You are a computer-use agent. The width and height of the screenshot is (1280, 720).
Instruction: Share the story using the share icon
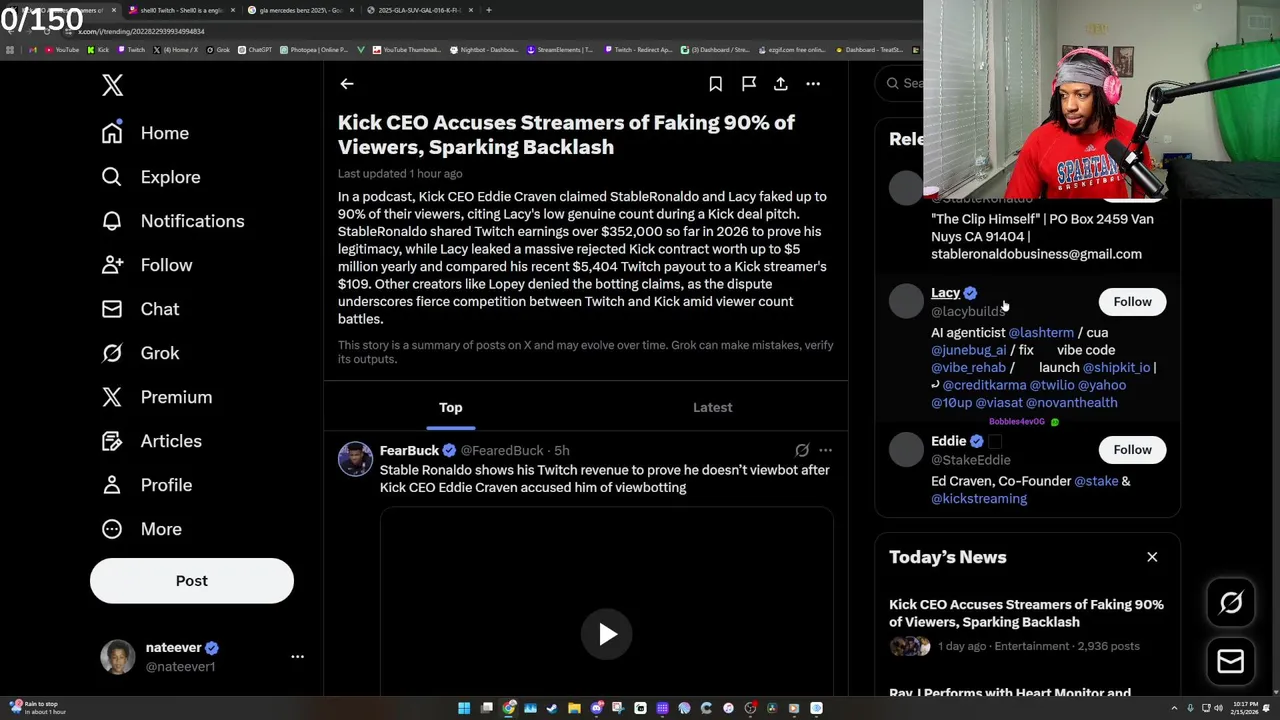pos(780,84)
